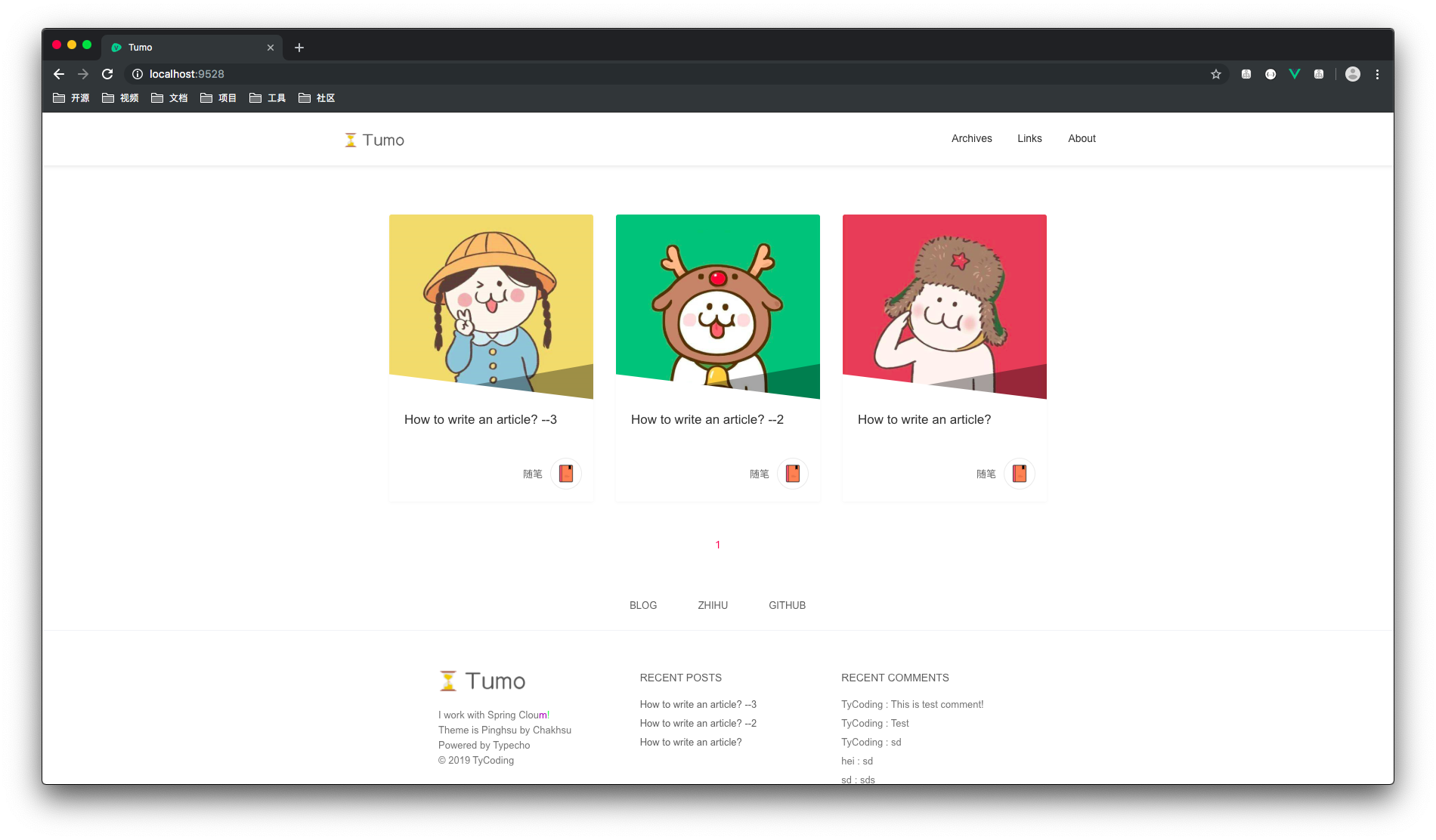Open the 视频 bookmarks folder
The image size is (1436, 840).
pos(120,98)
